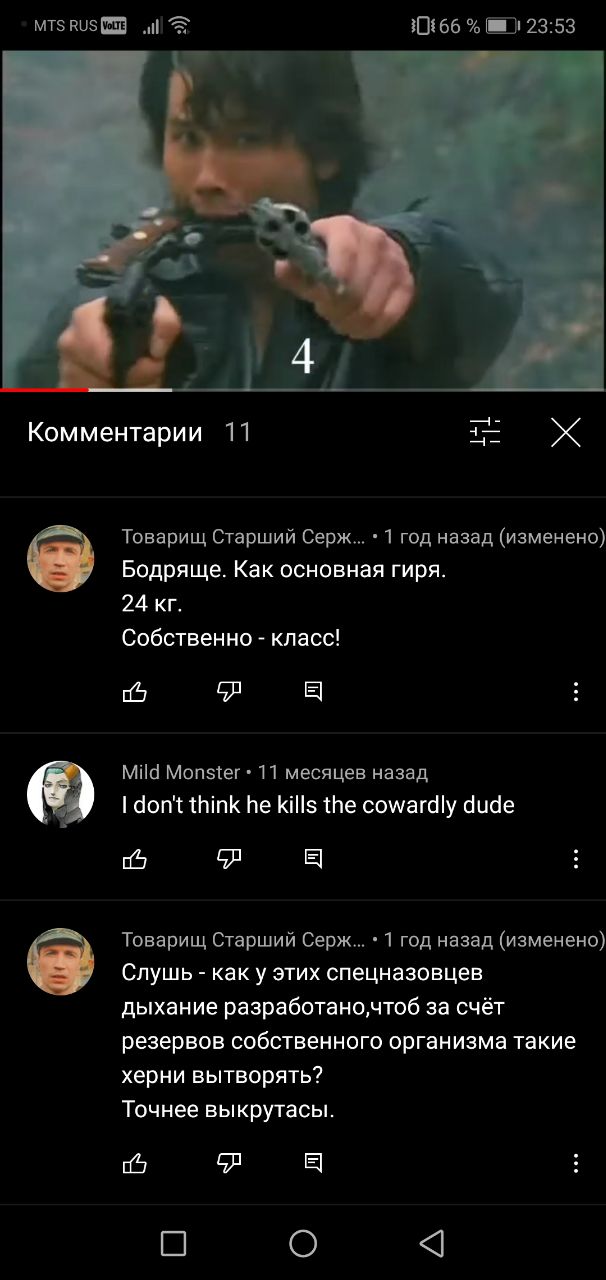The width and height of the screenshot is (606, 1280).
Task: Open Mild Monster's profile avatar
Action: pyautogui.click(x=60, y=794)
